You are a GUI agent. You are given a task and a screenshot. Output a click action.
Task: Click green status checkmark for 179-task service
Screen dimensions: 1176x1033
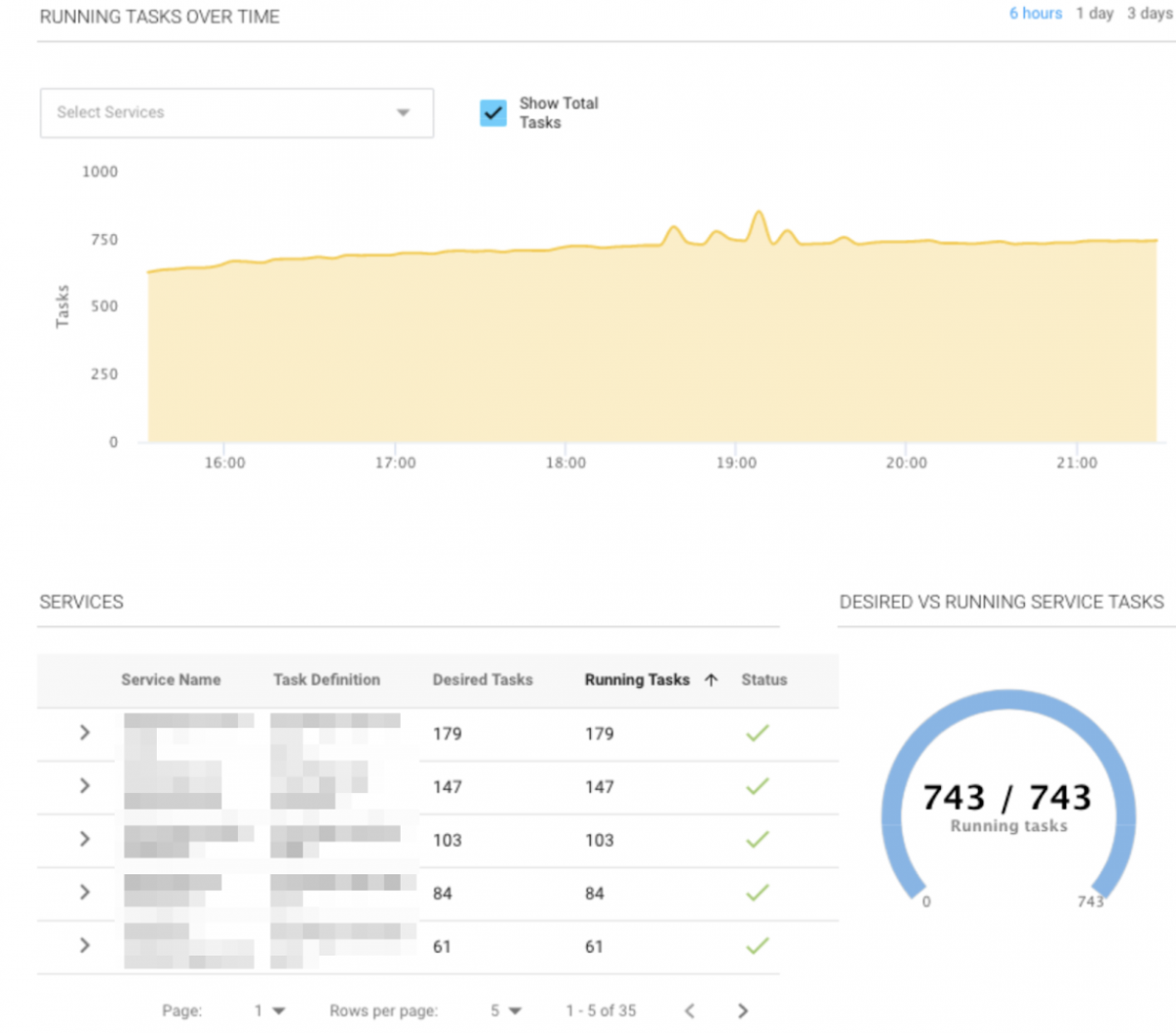pos(758,733)
